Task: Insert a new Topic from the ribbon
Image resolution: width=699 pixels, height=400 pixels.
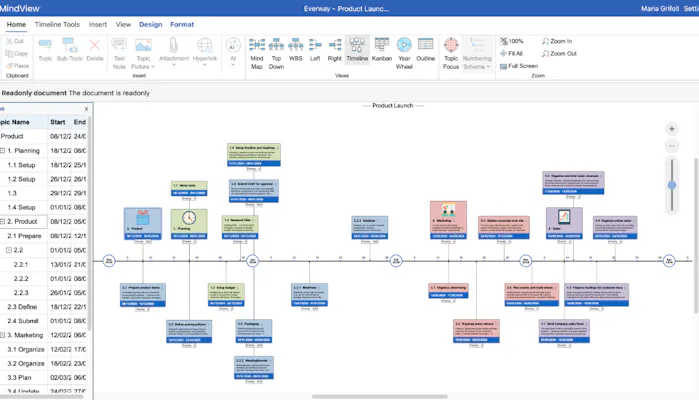Action: [x=45, y=49]
